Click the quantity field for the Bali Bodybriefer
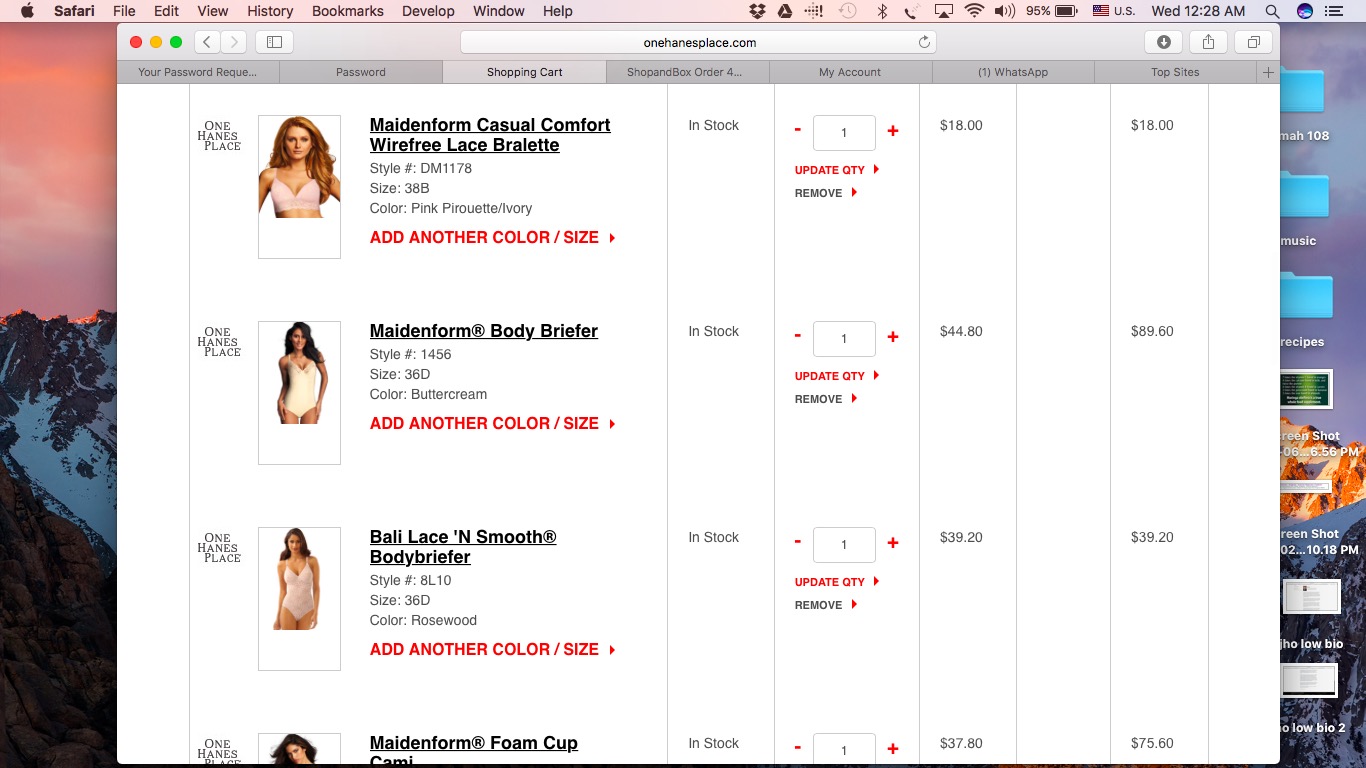The width and height of the screenshot is (1366, 768). (x=844, y=545)
